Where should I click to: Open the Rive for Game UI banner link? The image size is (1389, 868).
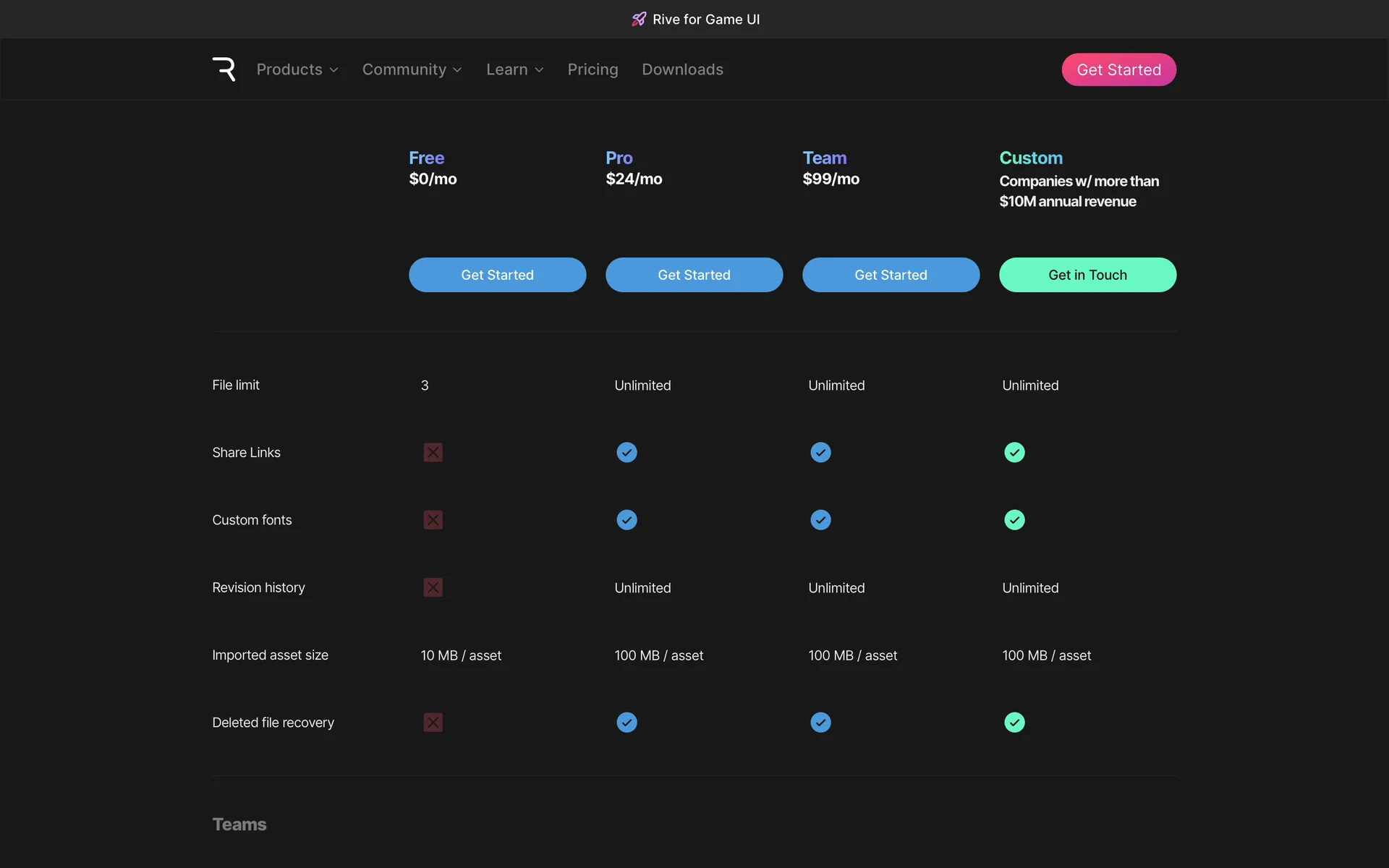point(705,20)
